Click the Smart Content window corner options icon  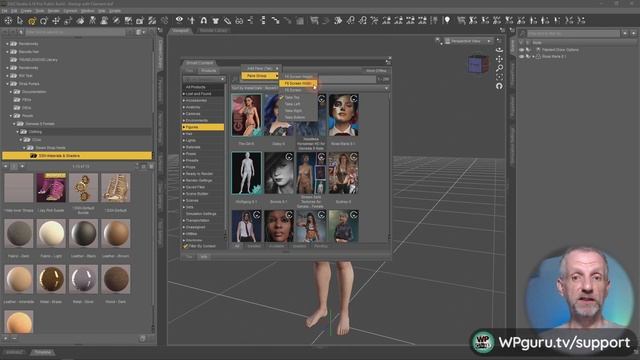[388, 62]
